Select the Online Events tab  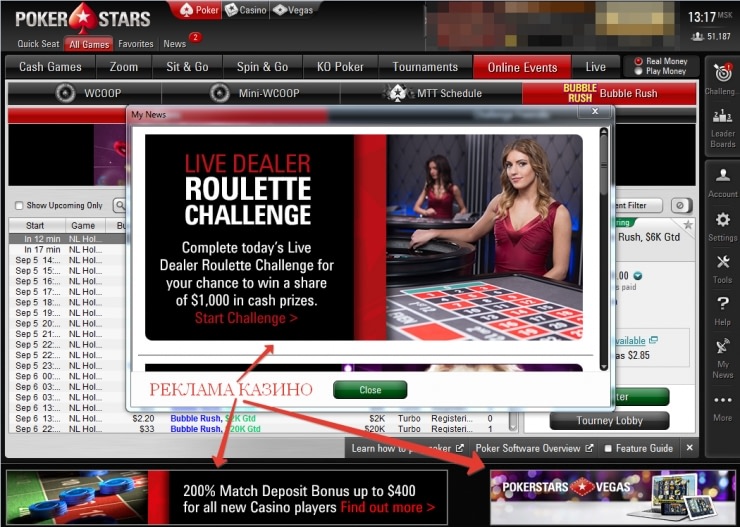coord(522,67)
